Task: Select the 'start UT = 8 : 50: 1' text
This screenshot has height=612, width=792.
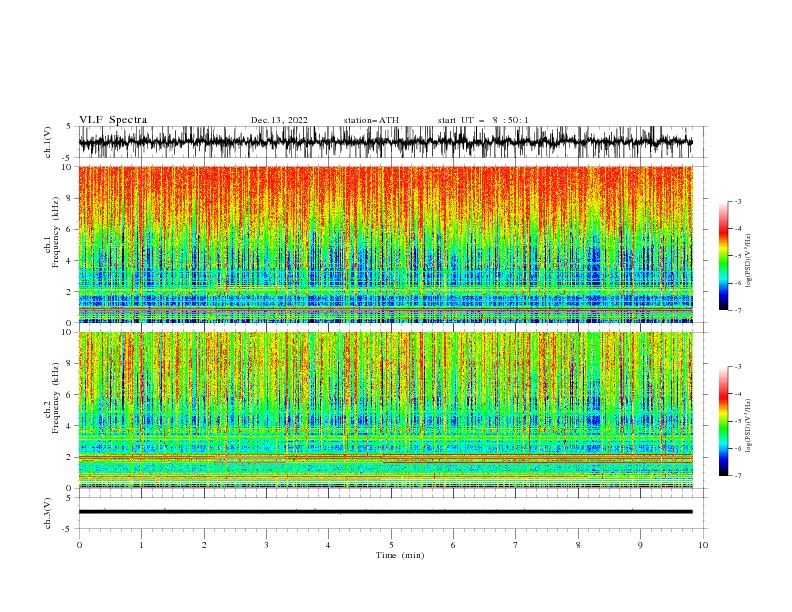Action: tap(483, 120)
